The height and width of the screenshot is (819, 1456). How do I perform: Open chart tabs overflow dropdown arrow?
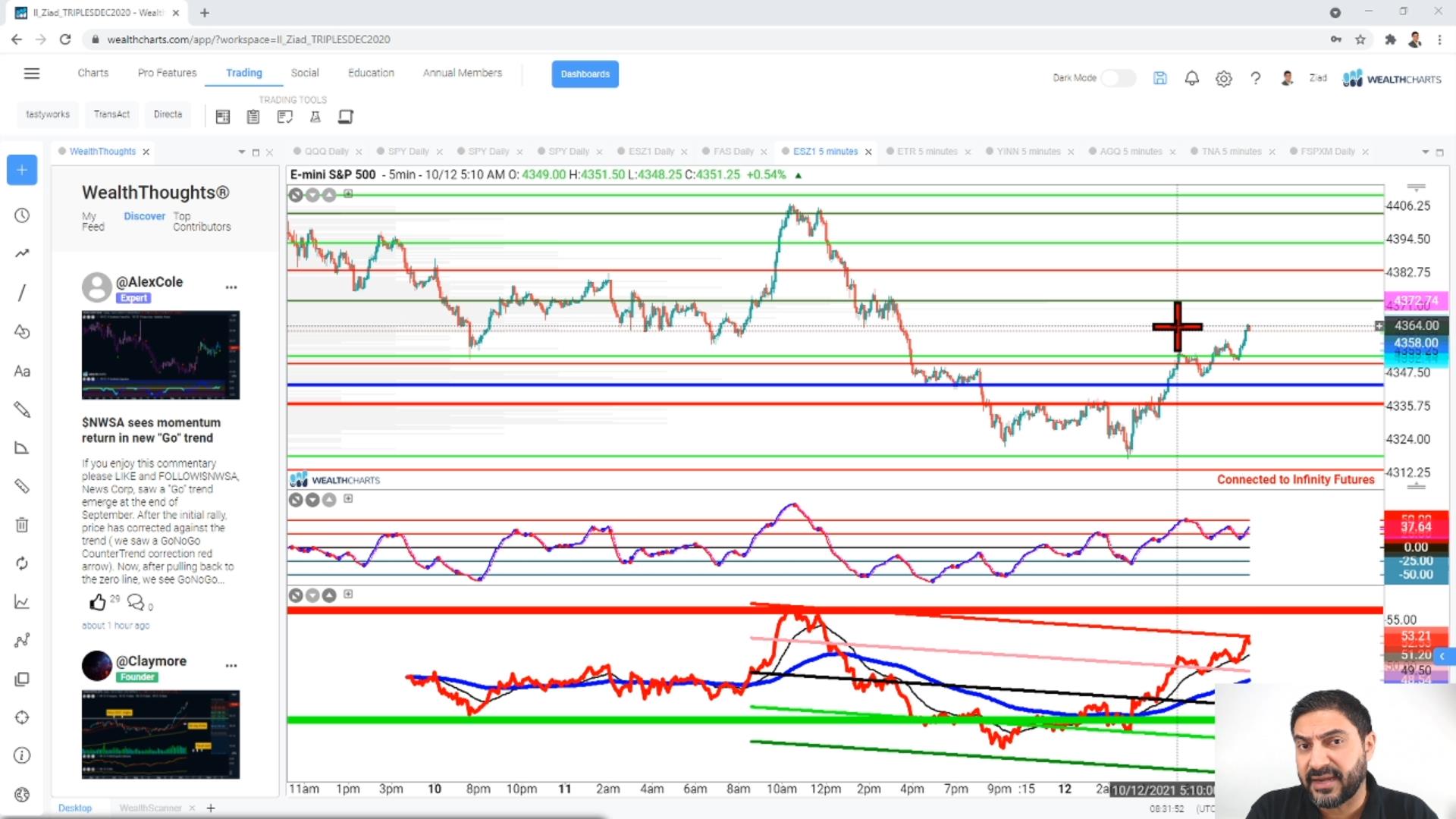point(1425,152)
